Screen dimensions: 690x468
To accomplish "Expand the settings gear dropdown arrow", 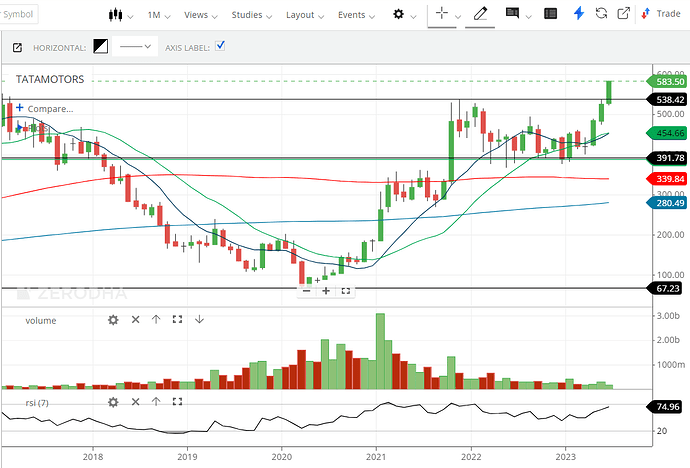I will click(x=413, y=17).
